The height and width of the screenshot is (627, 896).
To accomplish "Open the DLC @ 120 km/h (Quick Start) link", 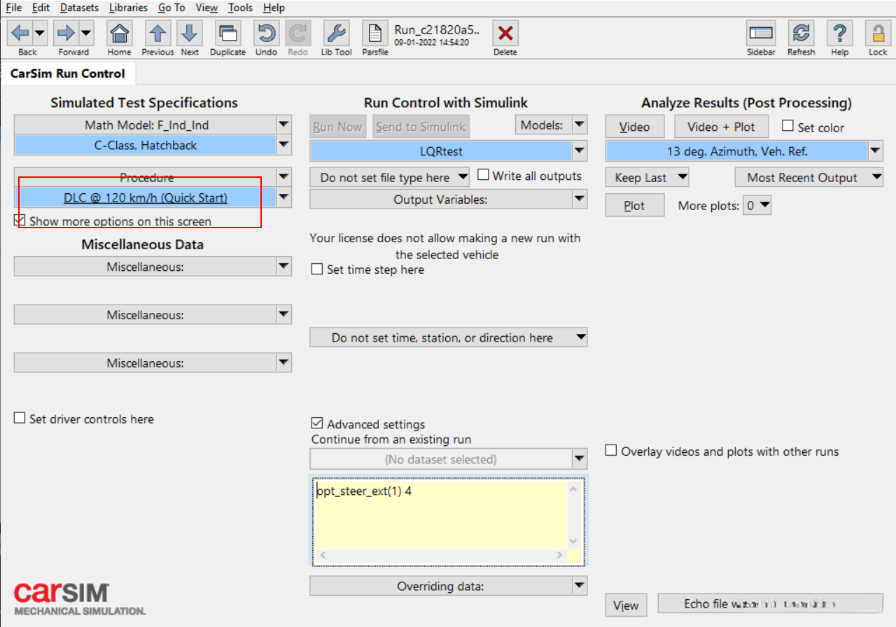I will coord(145,197).
